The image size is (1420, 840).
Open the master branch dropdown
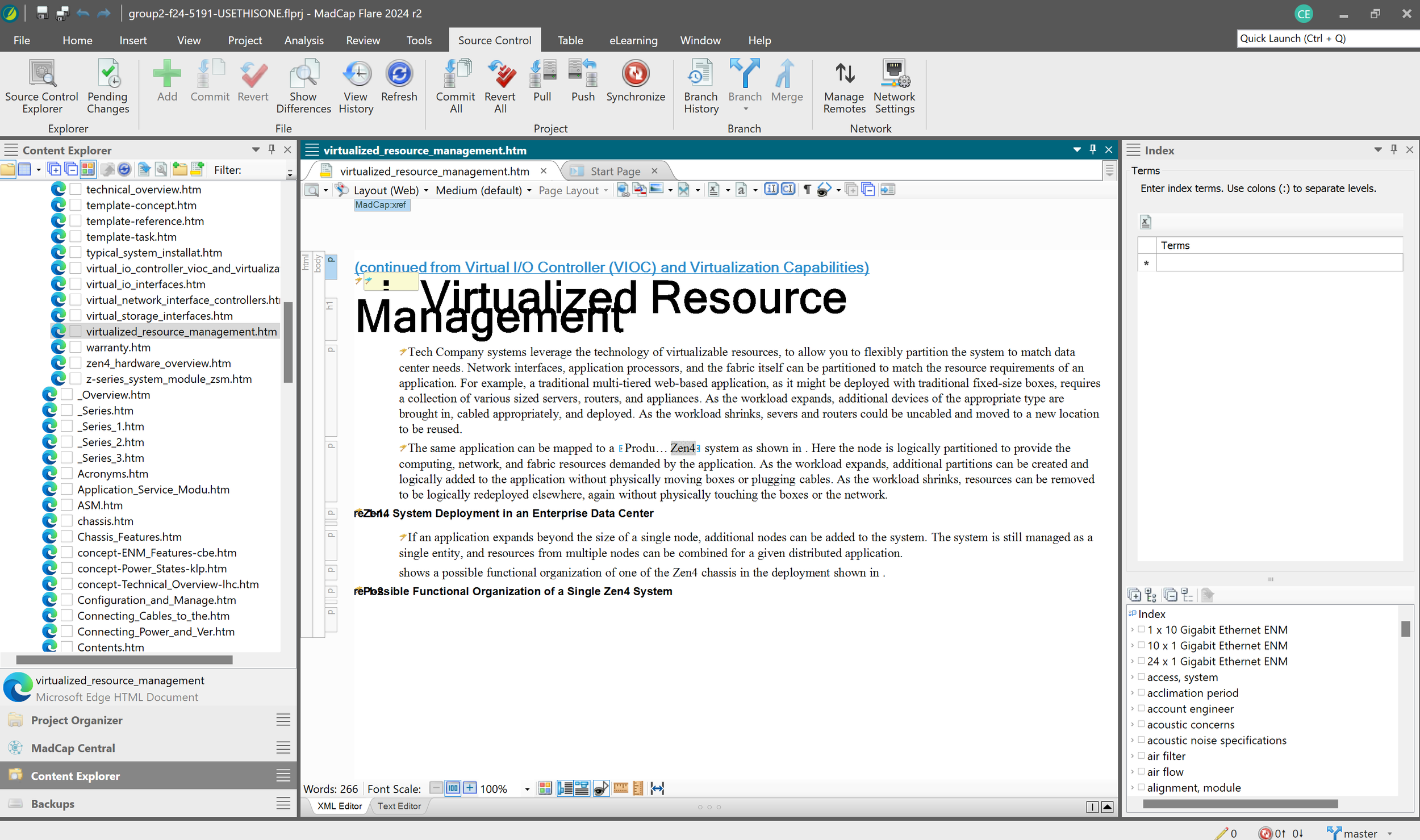(x=1390, y=833)
